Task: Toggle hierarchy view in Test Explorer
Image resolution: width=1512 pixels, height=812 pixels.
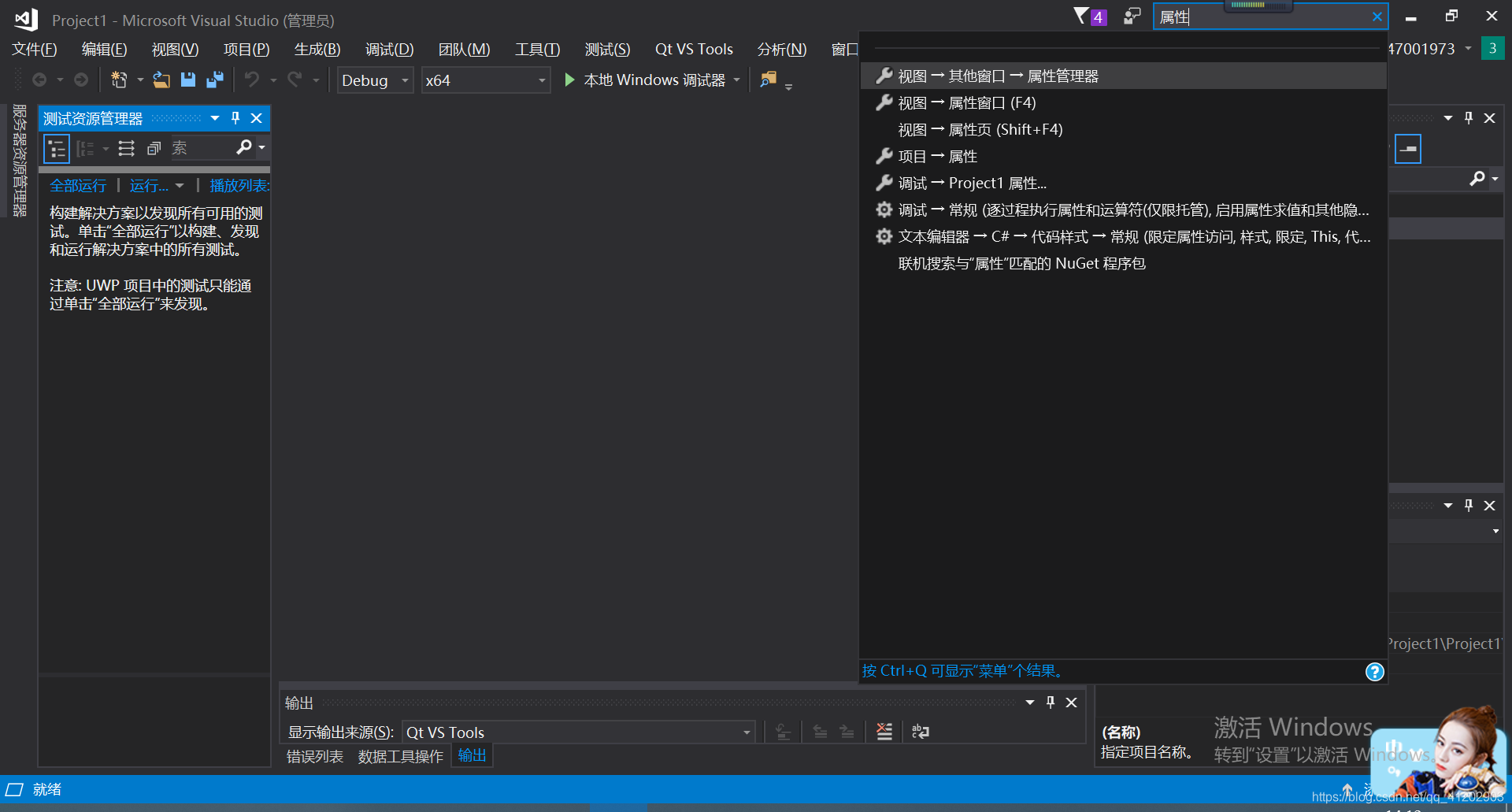Action: [57, 149]
